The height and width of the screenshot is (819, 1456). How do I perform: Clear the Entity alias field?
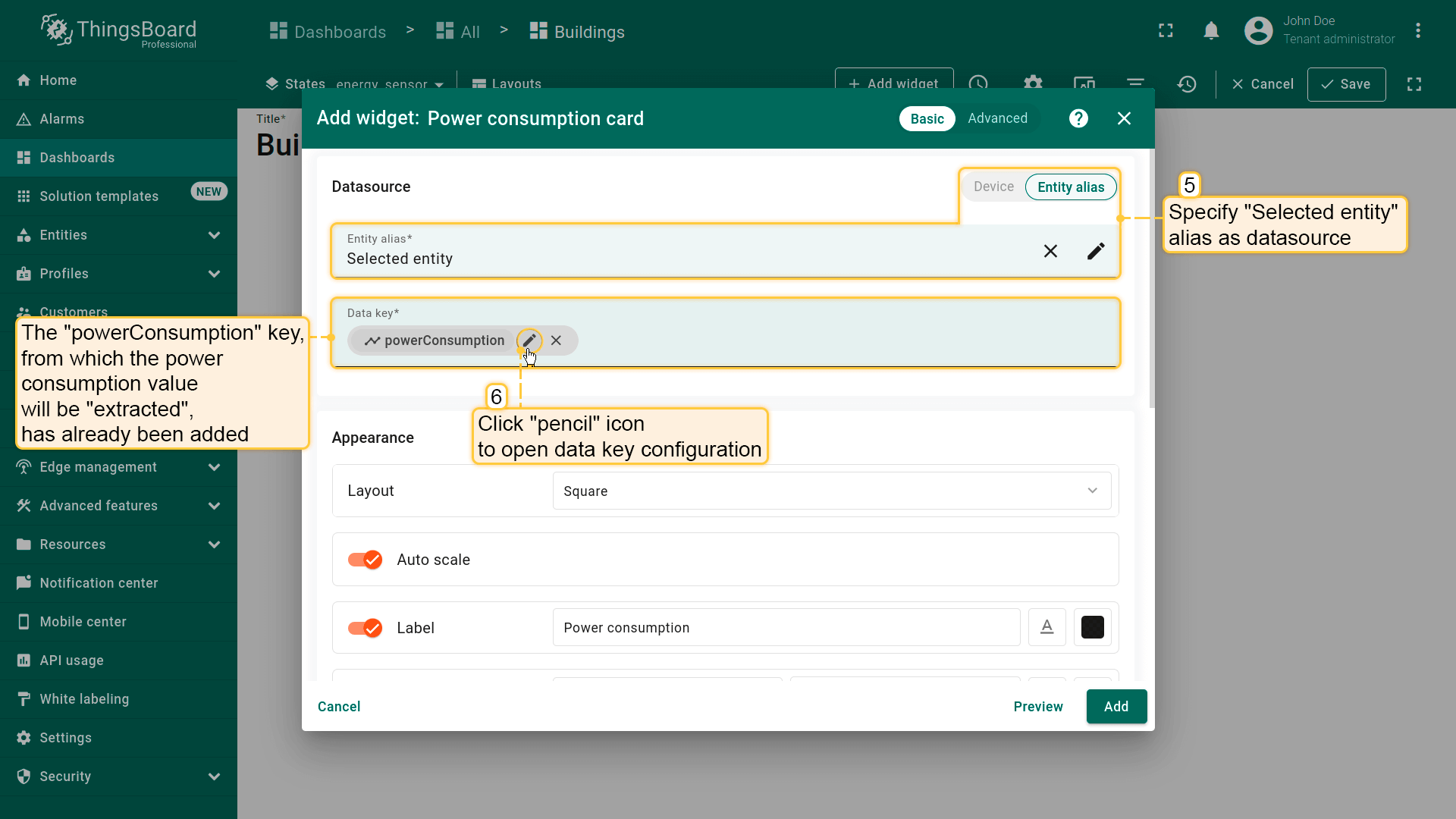1050,251
